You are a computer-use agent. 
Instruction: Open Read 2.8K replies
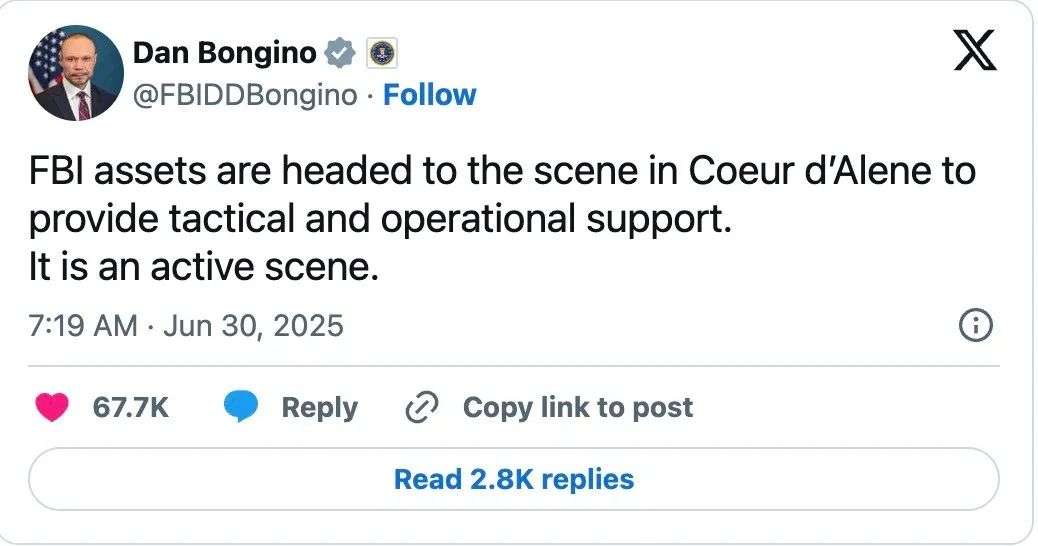tap(514, 479)
